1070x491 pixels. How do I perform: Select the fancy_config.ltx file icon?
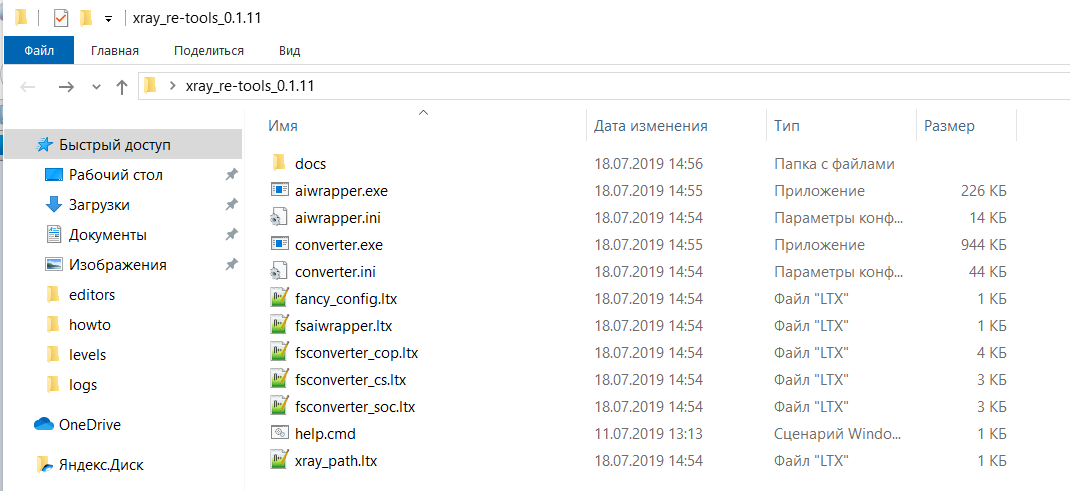coord(278,299)
